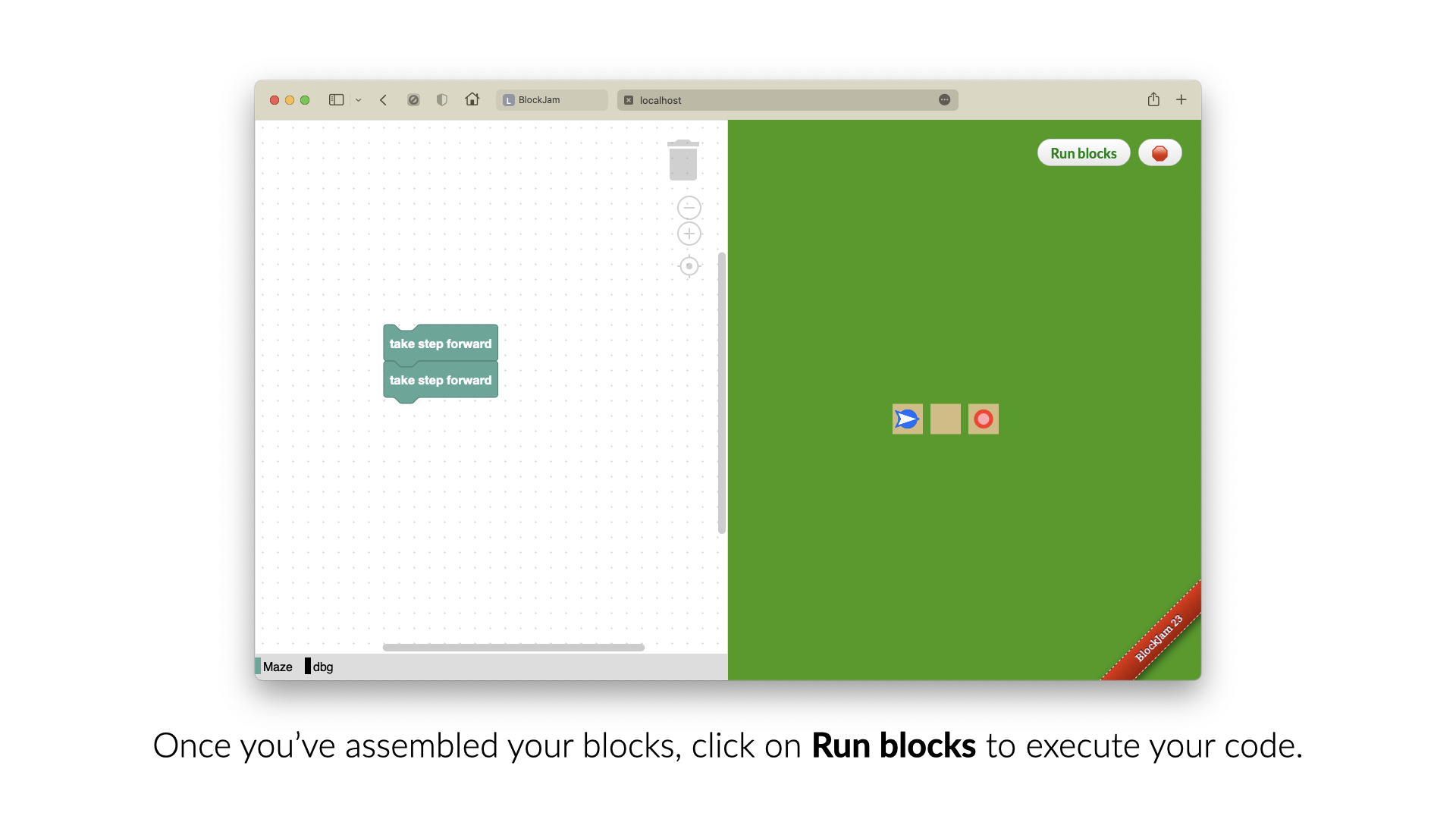Zoom out the workspace with minus icon
This screenshot has width=1456, height=819.
click(x=689, y=207)
